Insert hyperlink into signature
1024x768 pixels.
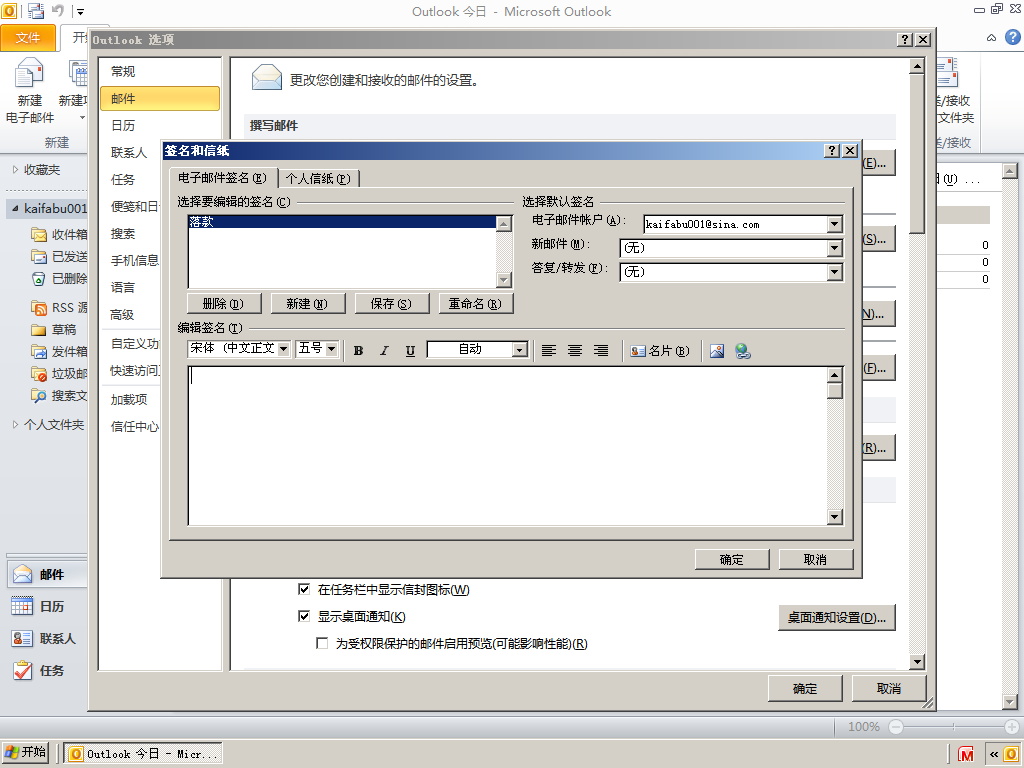tap(743, 351)
